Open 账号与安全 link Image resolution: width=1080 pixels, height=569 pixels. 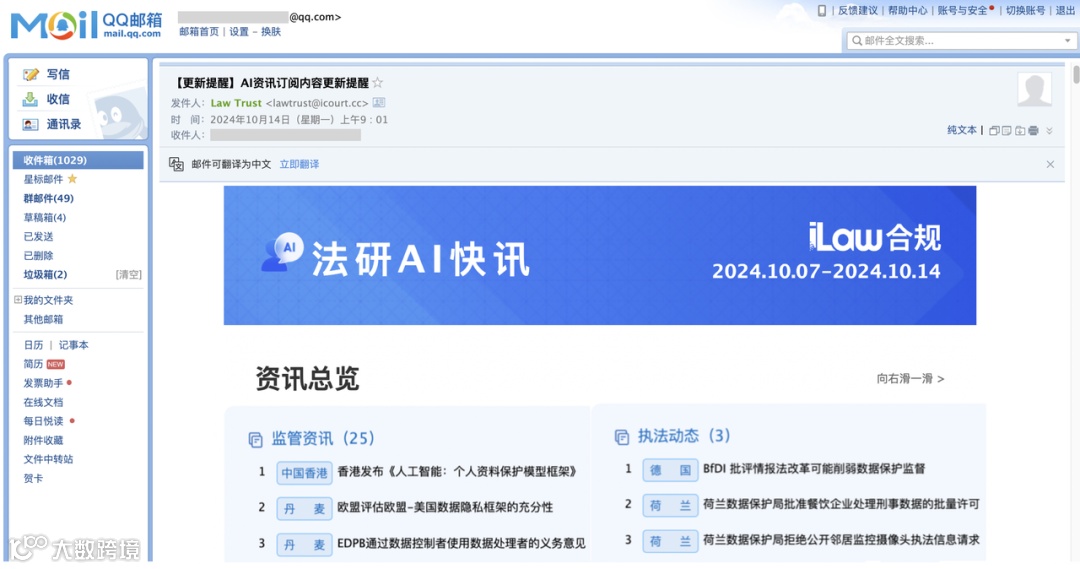coord(962,10)
